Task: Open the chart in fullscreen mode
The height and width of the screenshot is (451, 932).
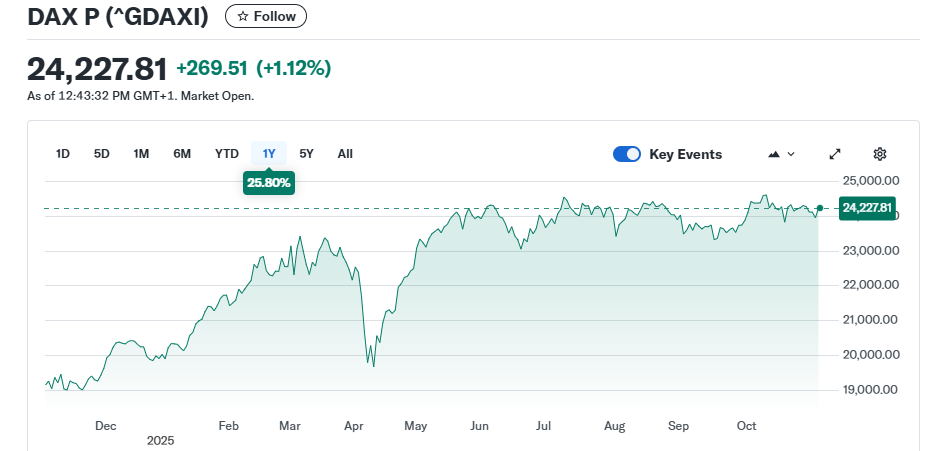Action: [835, 154]
